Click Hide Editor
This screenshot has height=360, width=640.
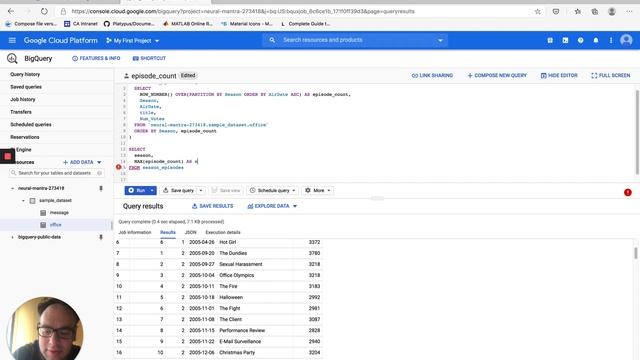coord(559,76)
